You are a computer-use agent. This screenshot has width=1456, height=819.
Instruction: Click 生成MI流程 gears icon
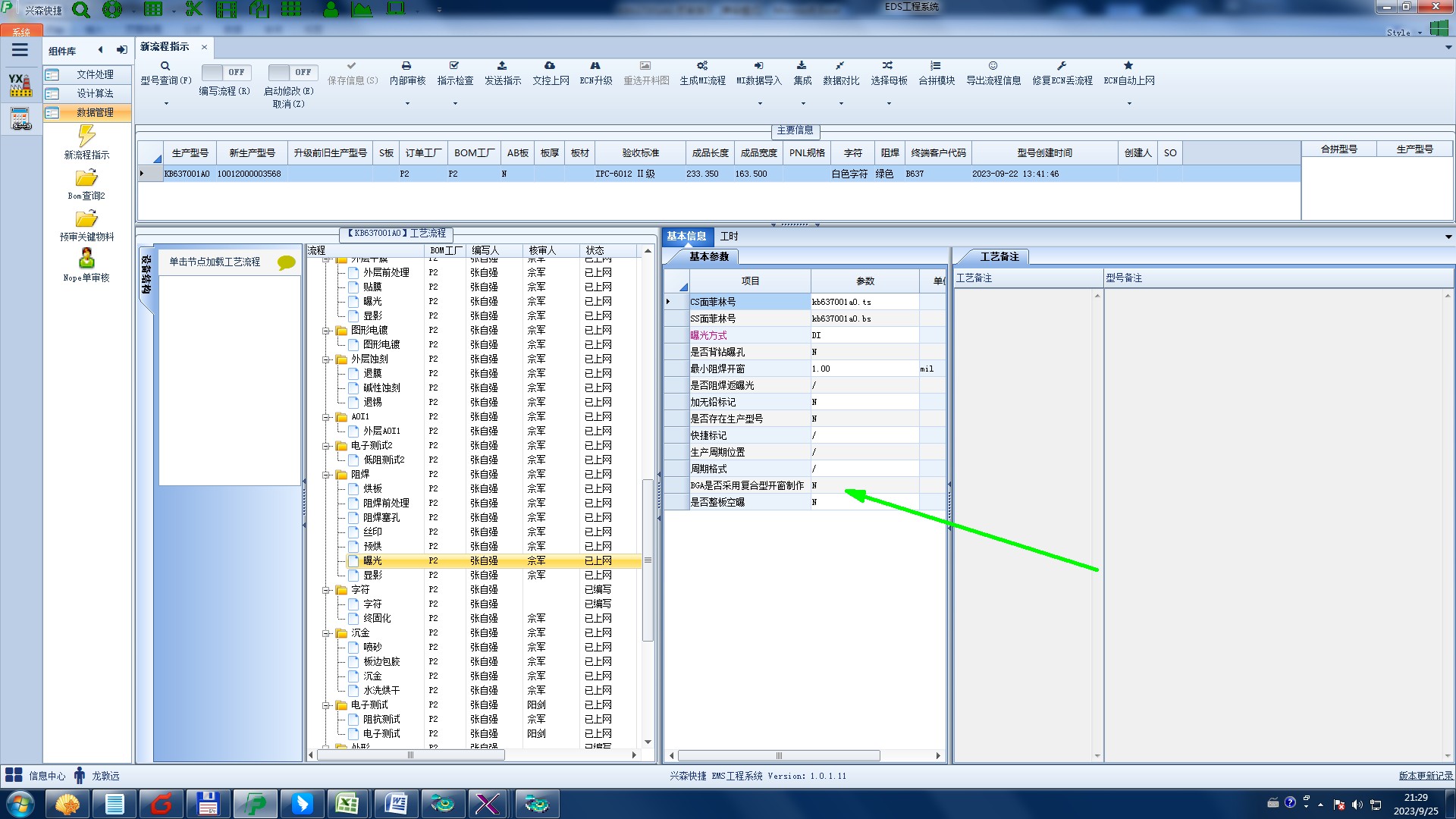(x=702, y=66)
